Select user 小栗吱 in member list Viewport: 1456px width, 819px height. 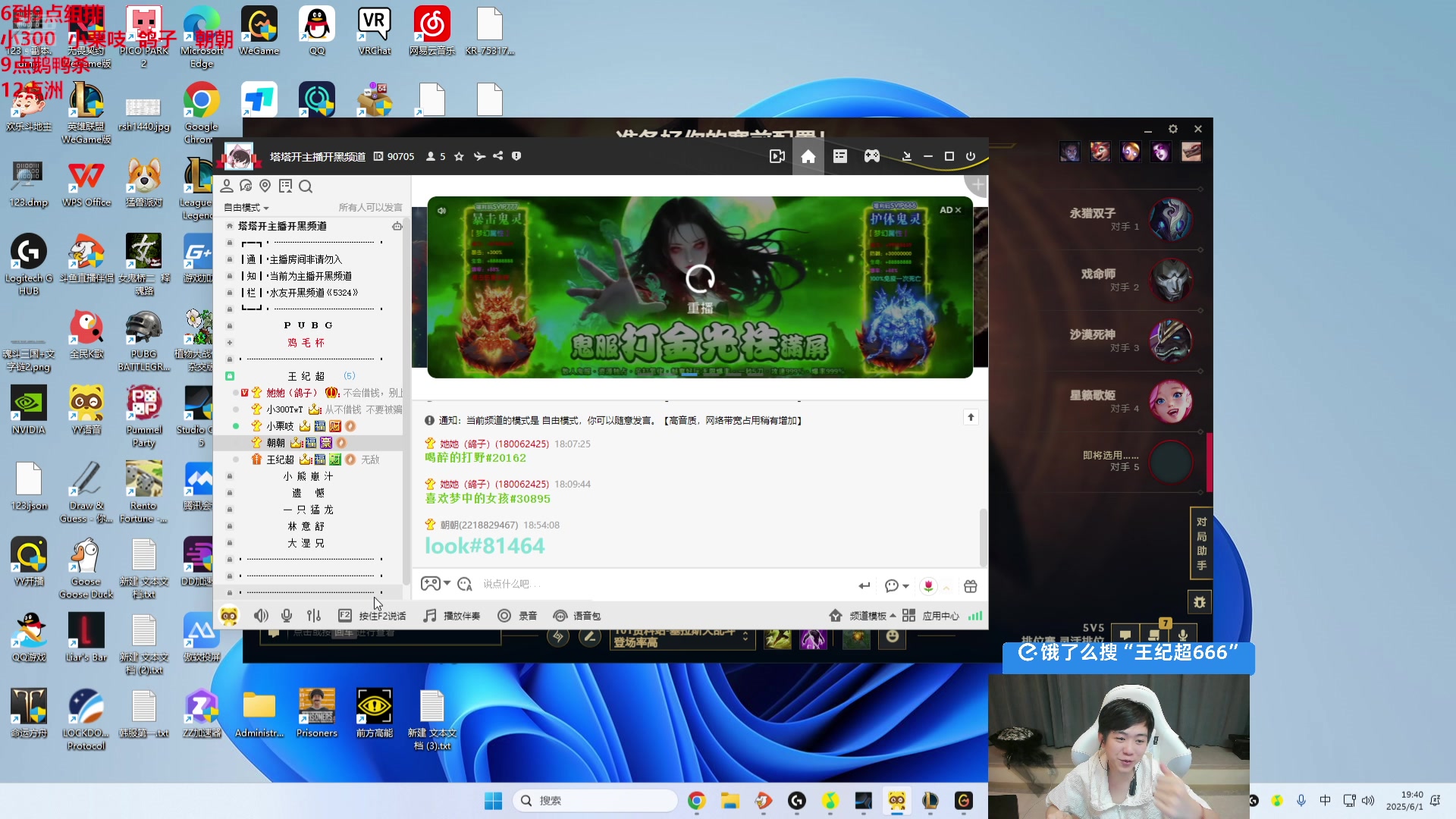pos(280,426)
